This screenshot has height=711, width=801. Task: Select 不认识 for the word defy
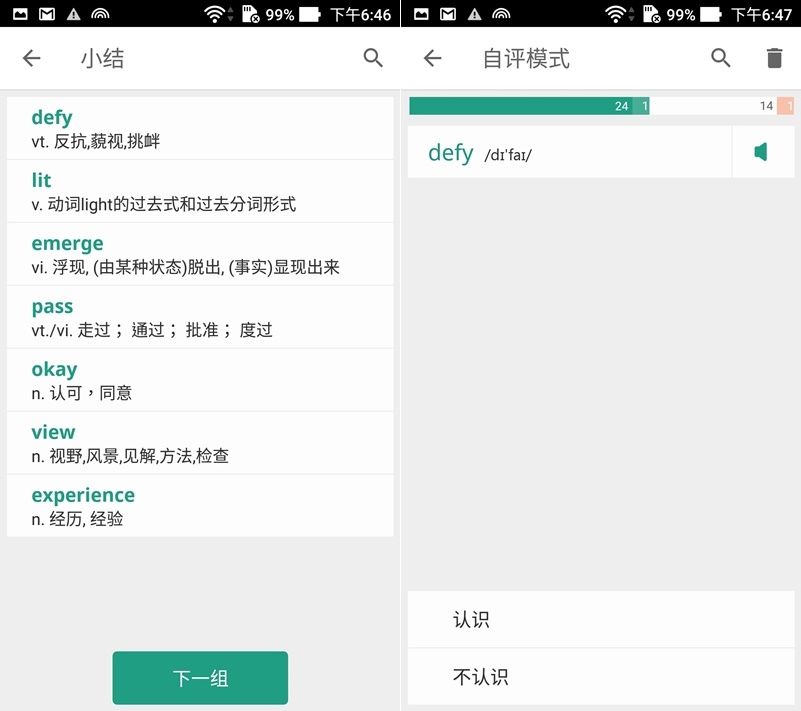(x=601, y=677)
